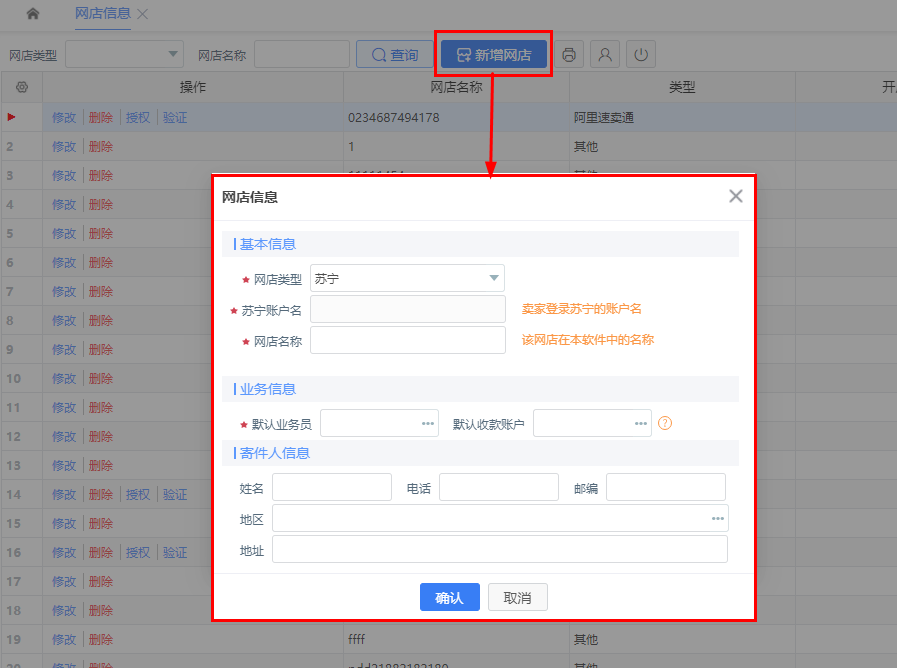Click 删除 in row 19
Viewport: 897px width, 668px height.
101,639
